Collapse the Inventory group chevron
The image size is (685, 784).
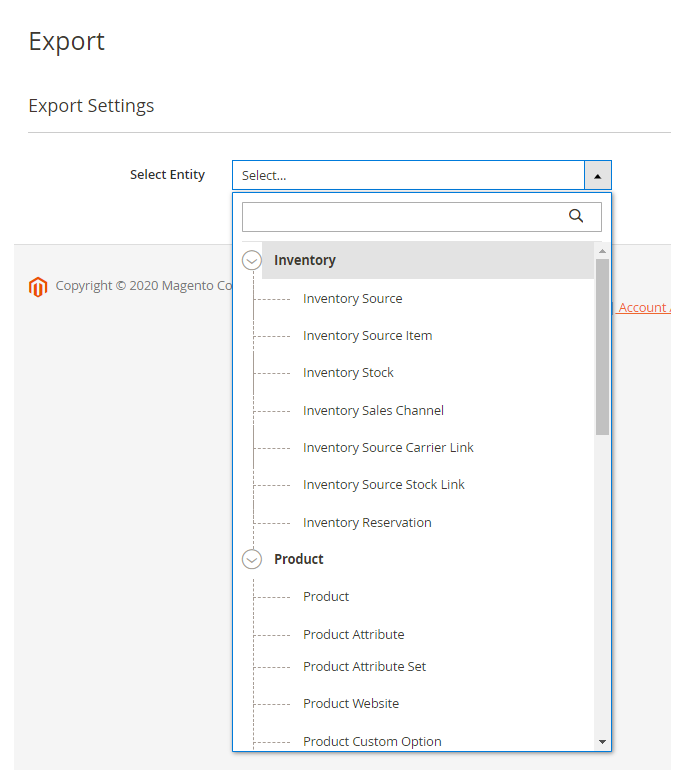click(252, 260)
